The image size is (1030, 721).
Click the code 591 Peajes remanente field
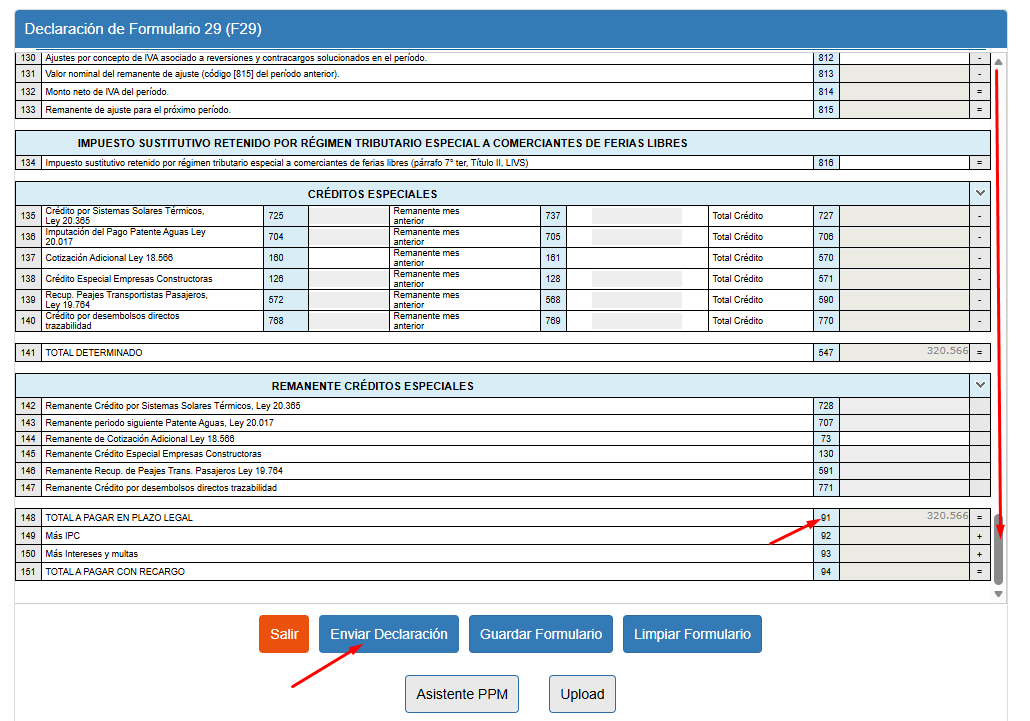[905, 471]
